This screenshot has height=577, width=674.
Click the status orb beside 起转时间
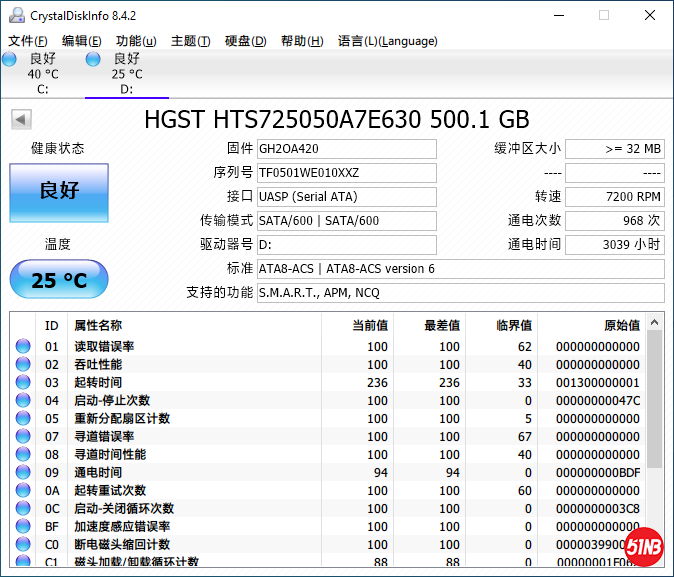(x=22, y=383)
